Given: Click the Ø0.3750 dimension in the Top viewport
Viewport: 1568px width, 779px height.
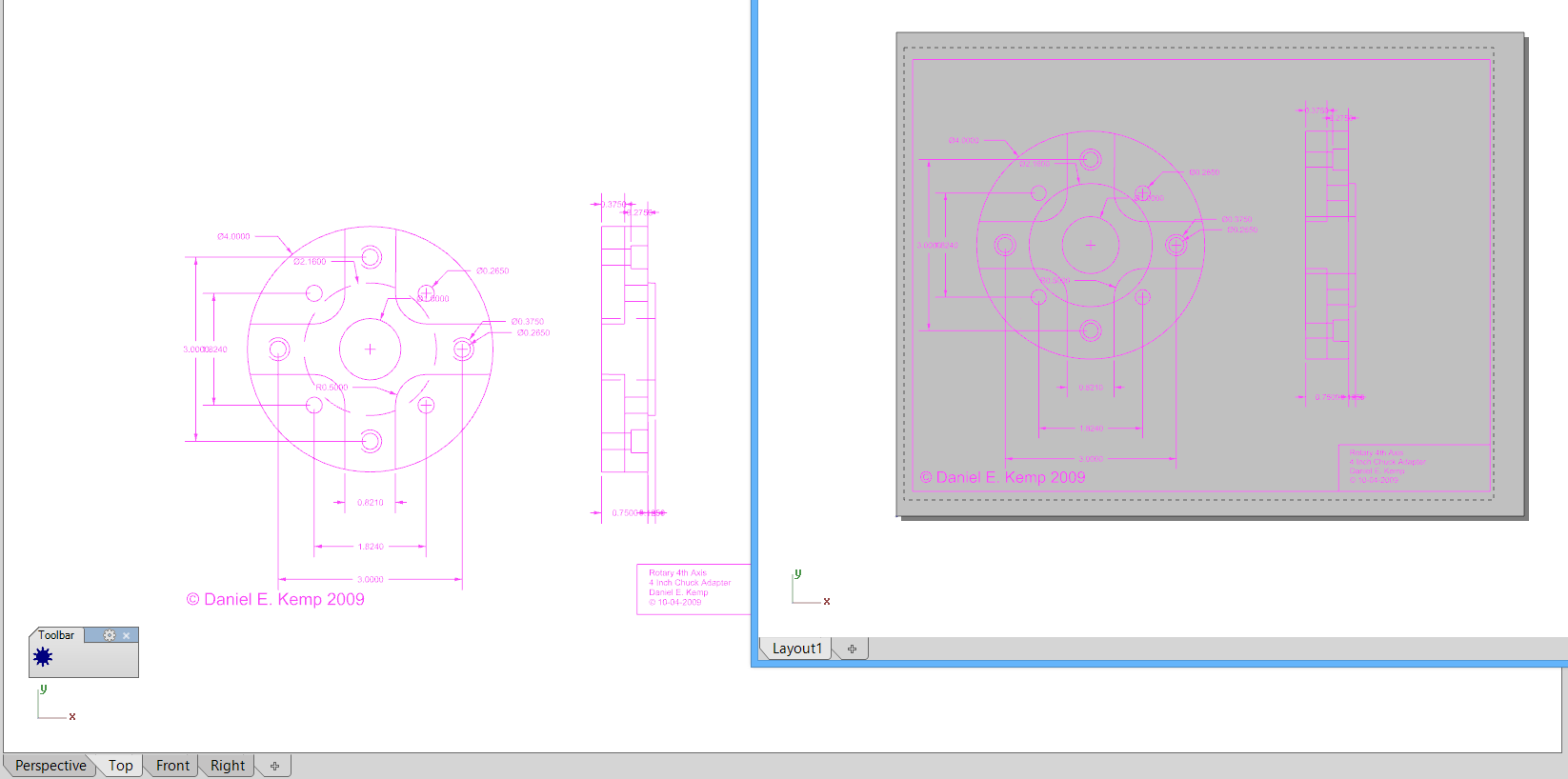Looking at the screenshot, I should 528,322.
